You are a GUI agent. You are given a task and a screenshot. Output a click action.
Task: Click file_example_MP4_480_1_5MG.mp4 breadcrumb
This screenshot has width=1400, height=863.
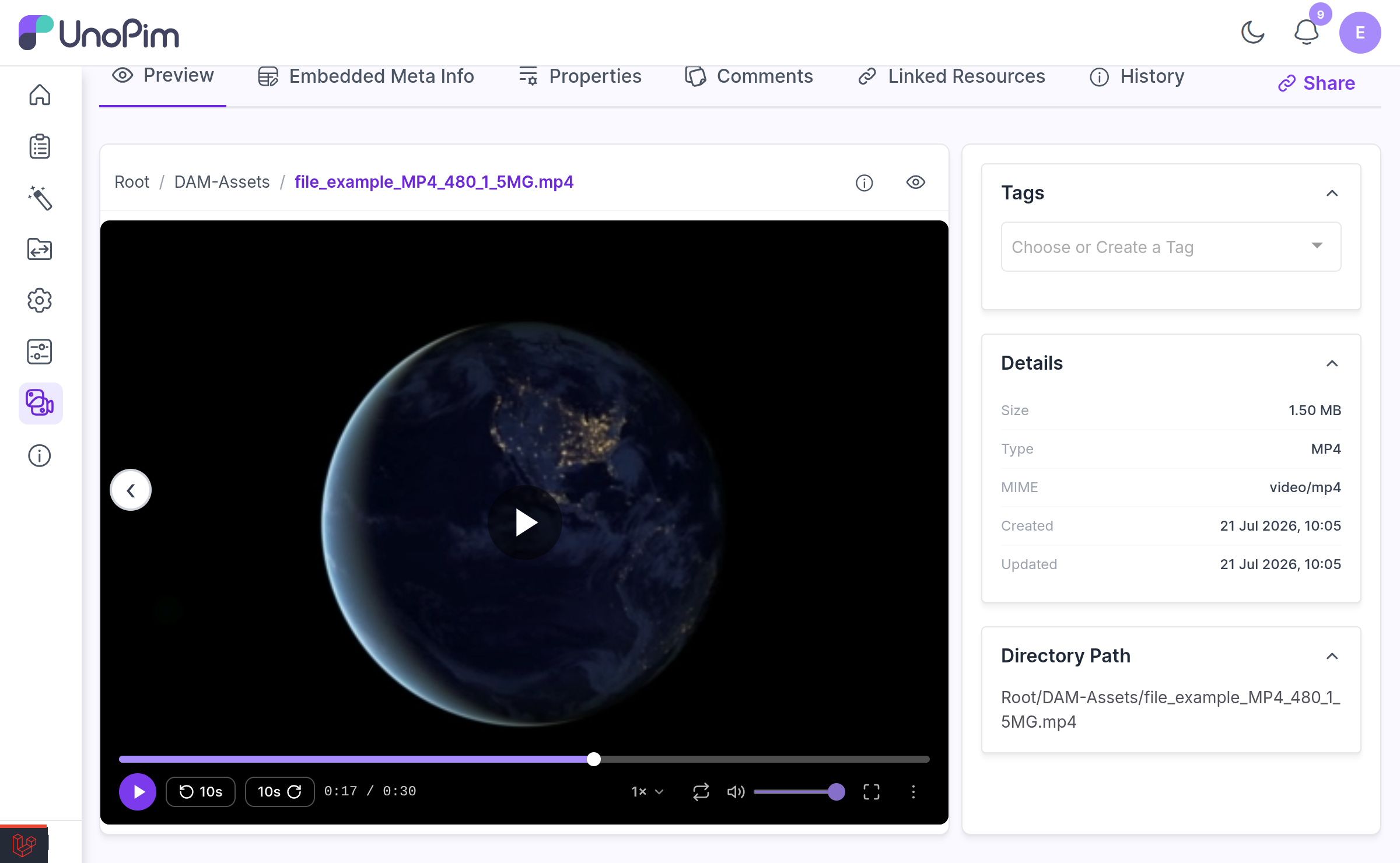(434, 182)
